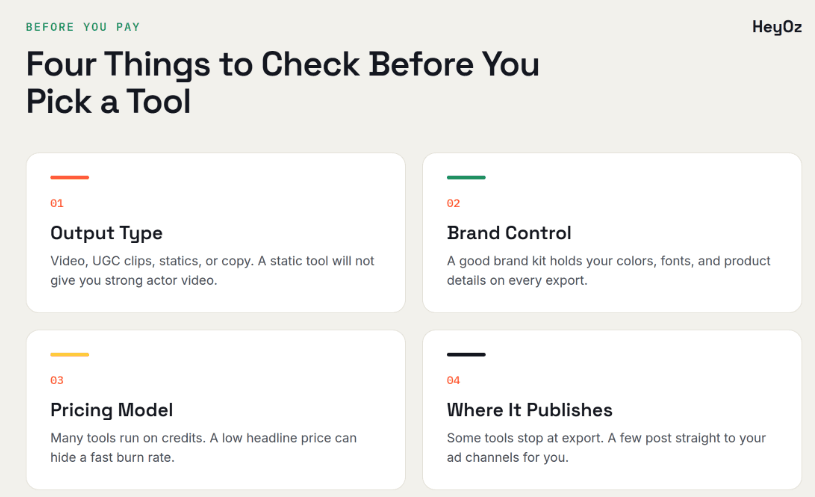Image resolution: width=815 pixels, height=497 pixels.
Task: Click the HeyOz logo
Action: [777, 27]
